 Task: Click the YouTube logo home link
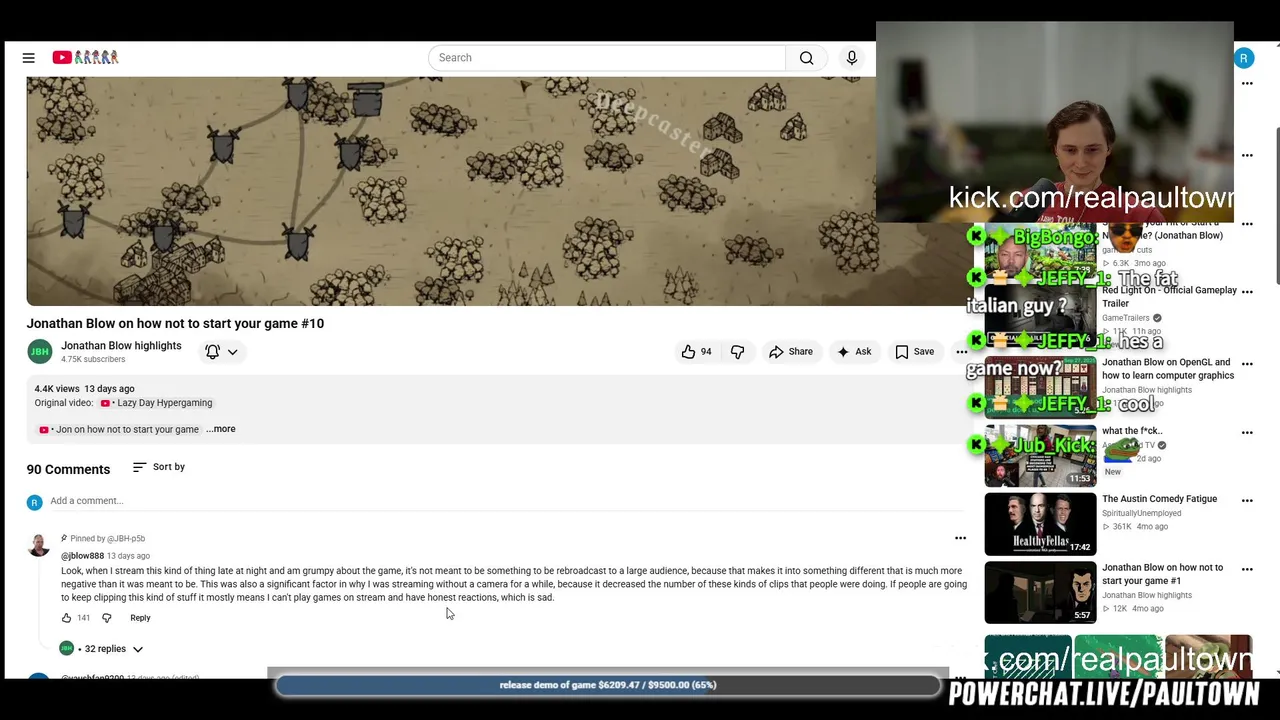tap(85, 58)
